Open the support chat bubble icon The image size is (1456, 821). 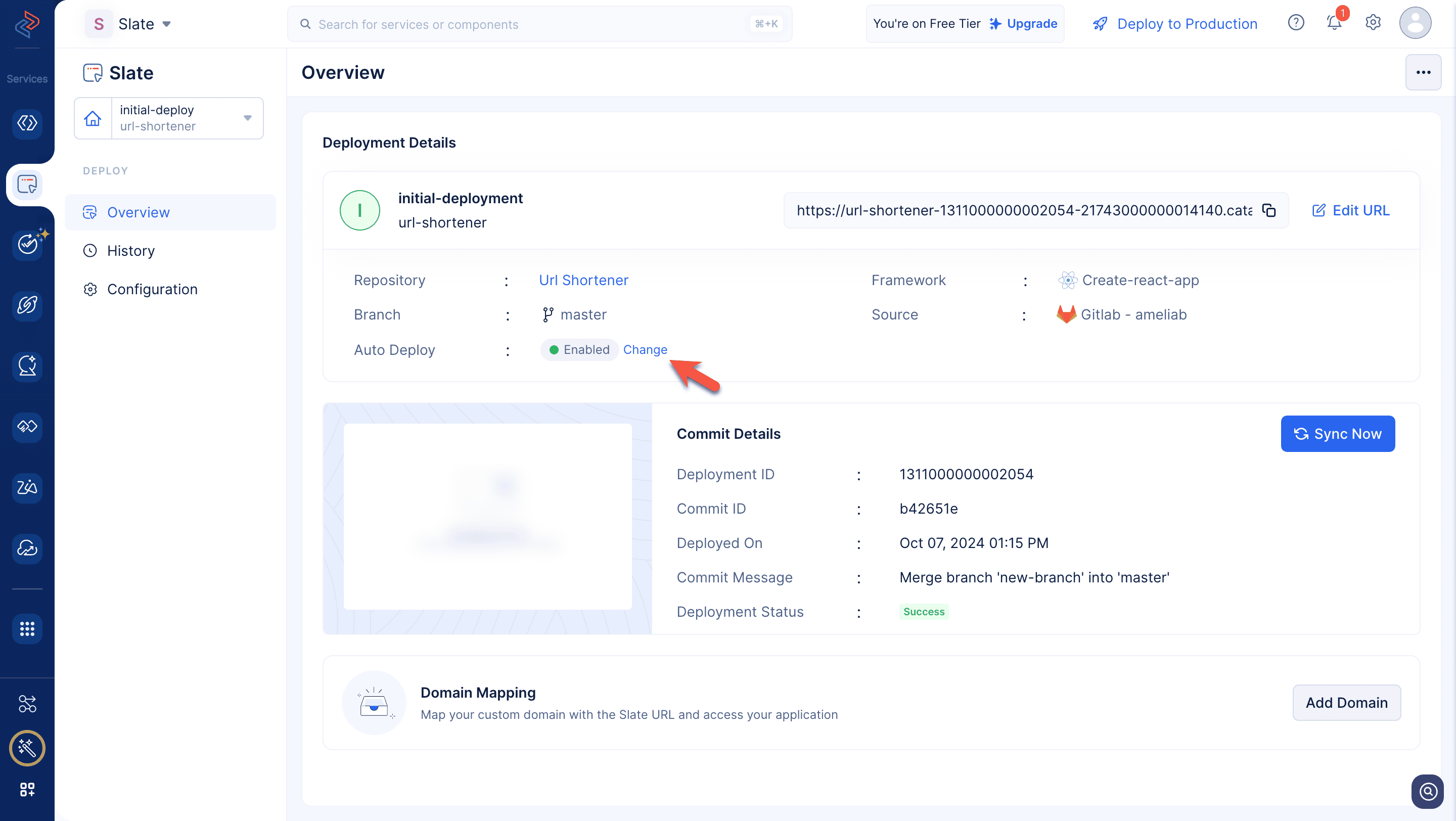point(1428,791)
